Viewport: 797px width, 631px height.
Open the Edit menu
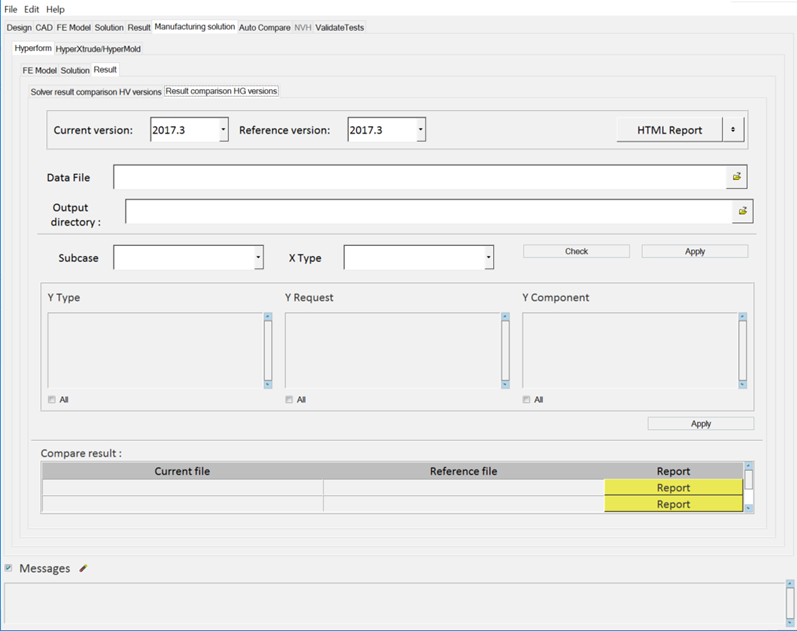[32, 9]
